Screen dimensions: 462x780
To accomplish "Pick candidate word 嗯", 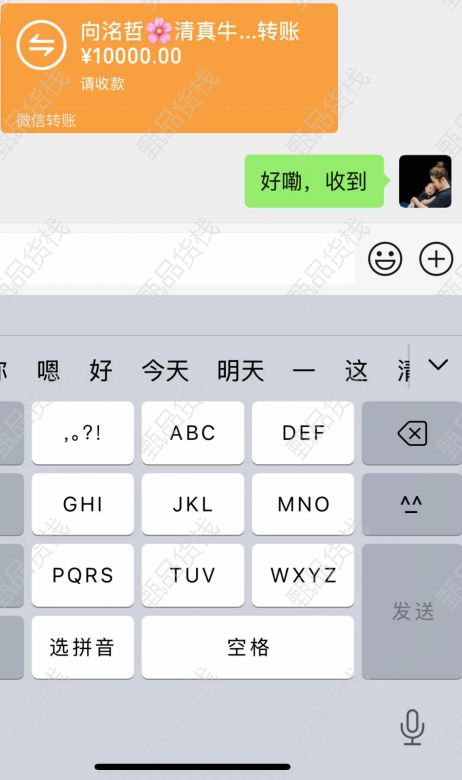I will pos(48,371).
